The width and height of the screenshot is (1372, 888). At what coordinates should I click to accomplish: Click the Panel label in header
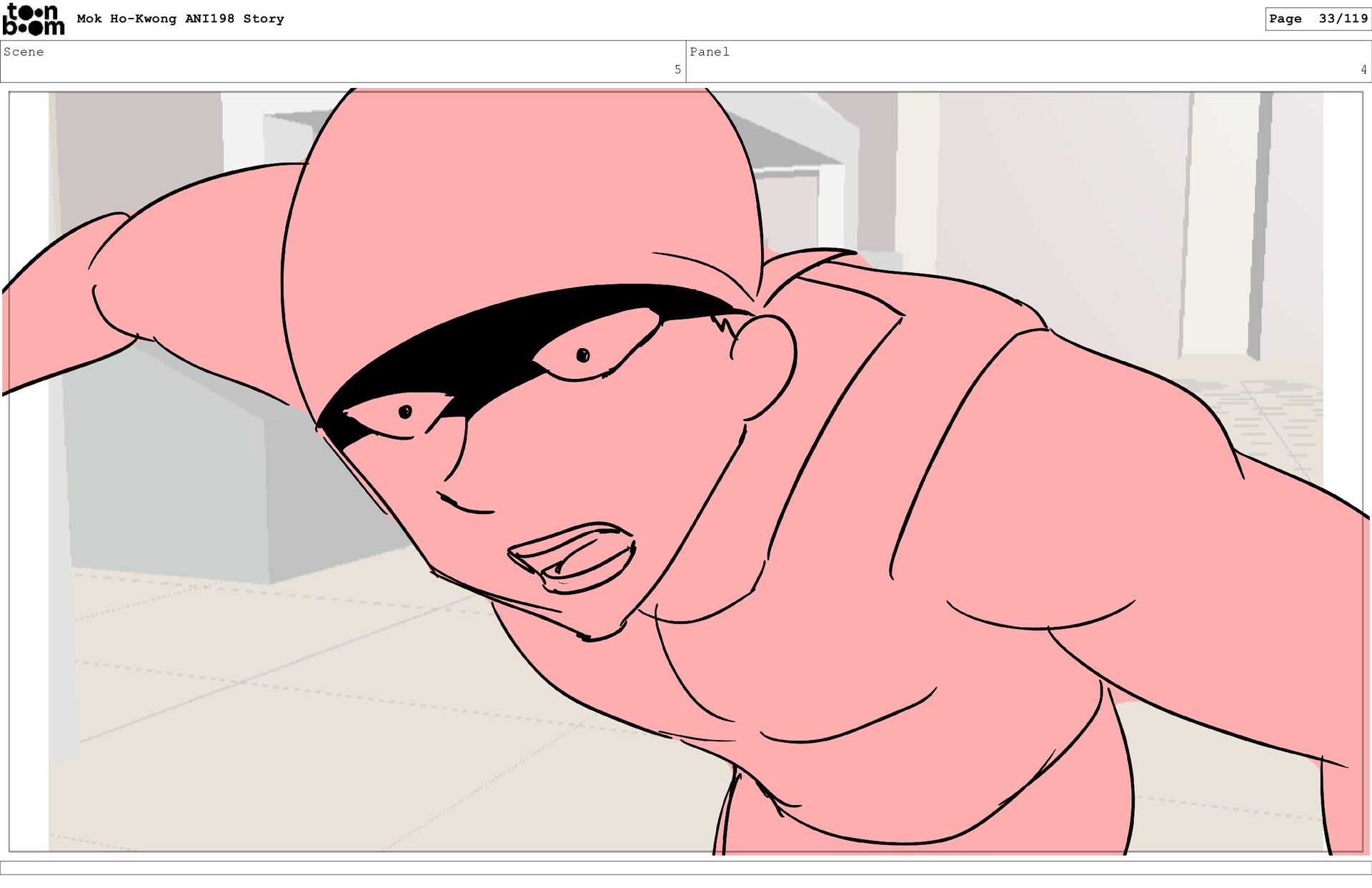[x=709, y=51]
